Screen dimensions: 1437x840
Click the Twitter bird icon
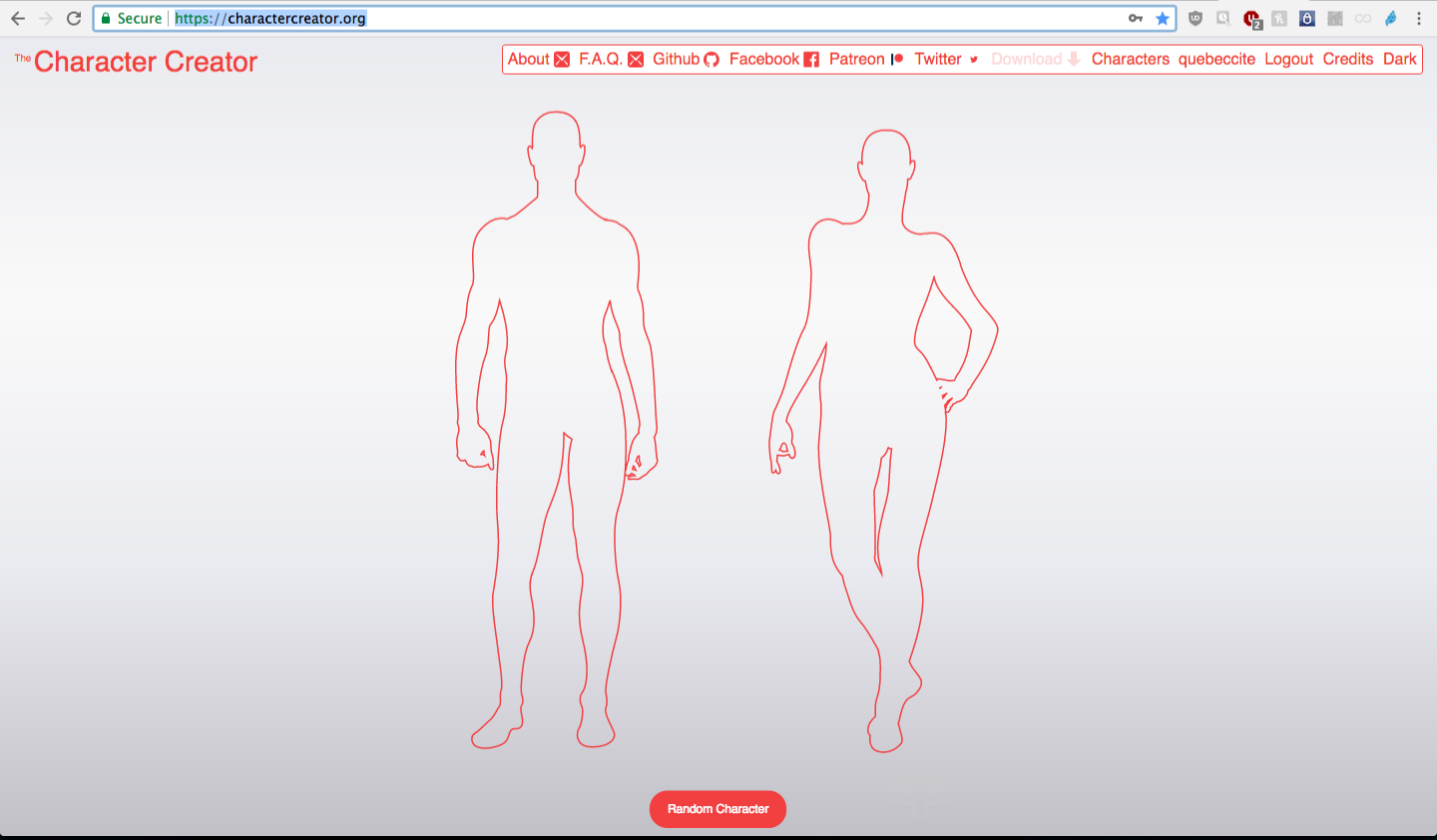tap(974, 60)
